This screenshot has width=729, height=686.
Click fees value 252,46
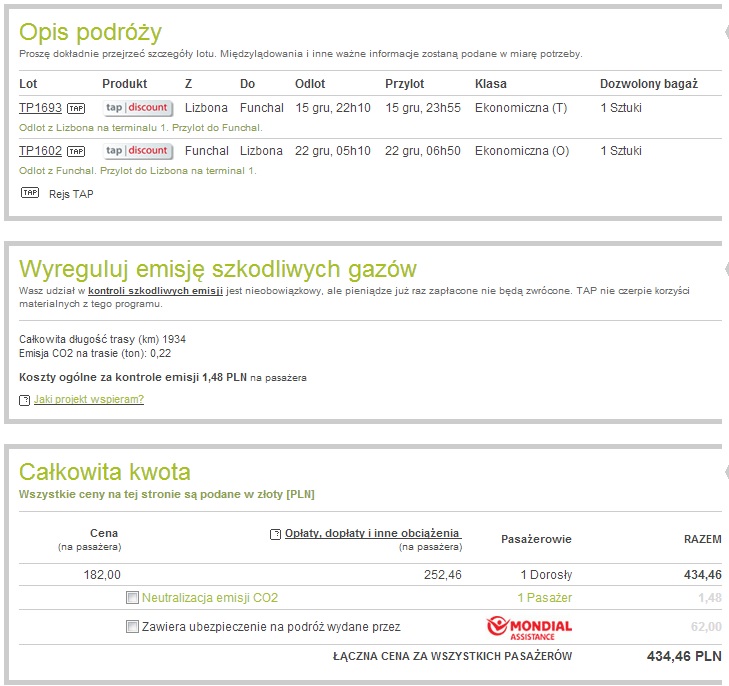point(443,575)
